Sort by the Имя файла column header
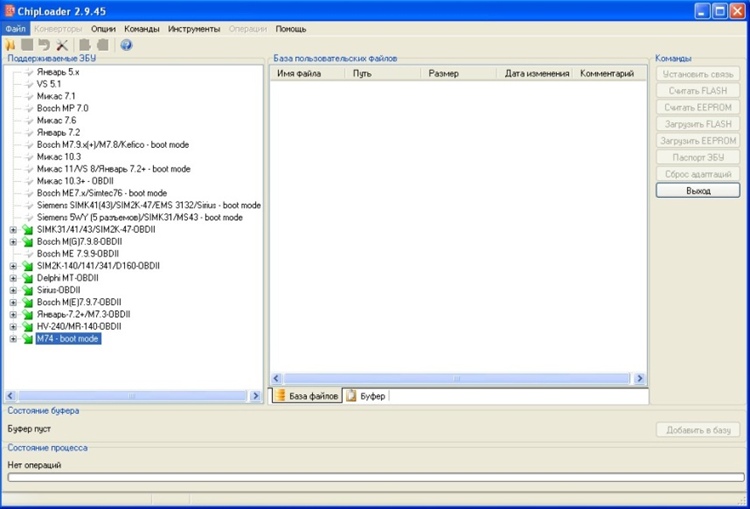 pos(307,74)
